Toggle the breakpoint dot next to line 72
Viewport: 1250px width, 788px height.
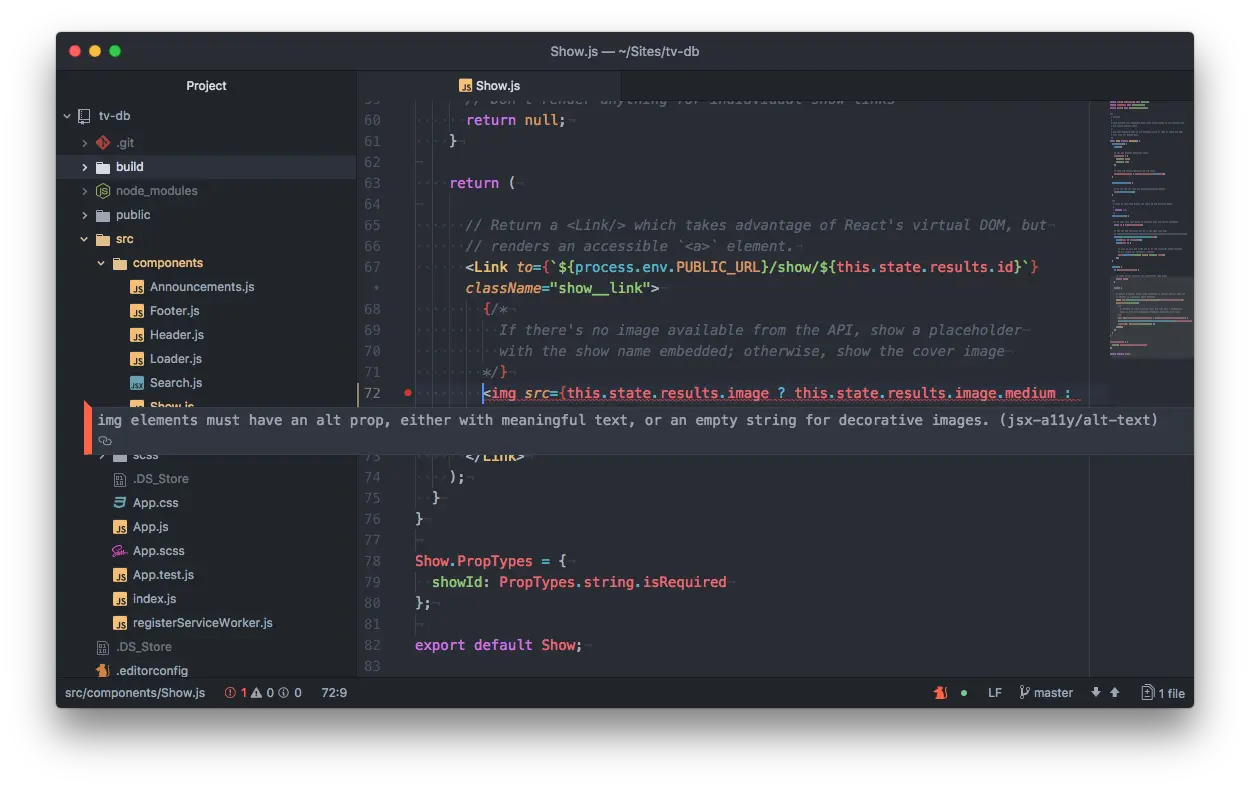pyautogui.click(x=406, y=393)
